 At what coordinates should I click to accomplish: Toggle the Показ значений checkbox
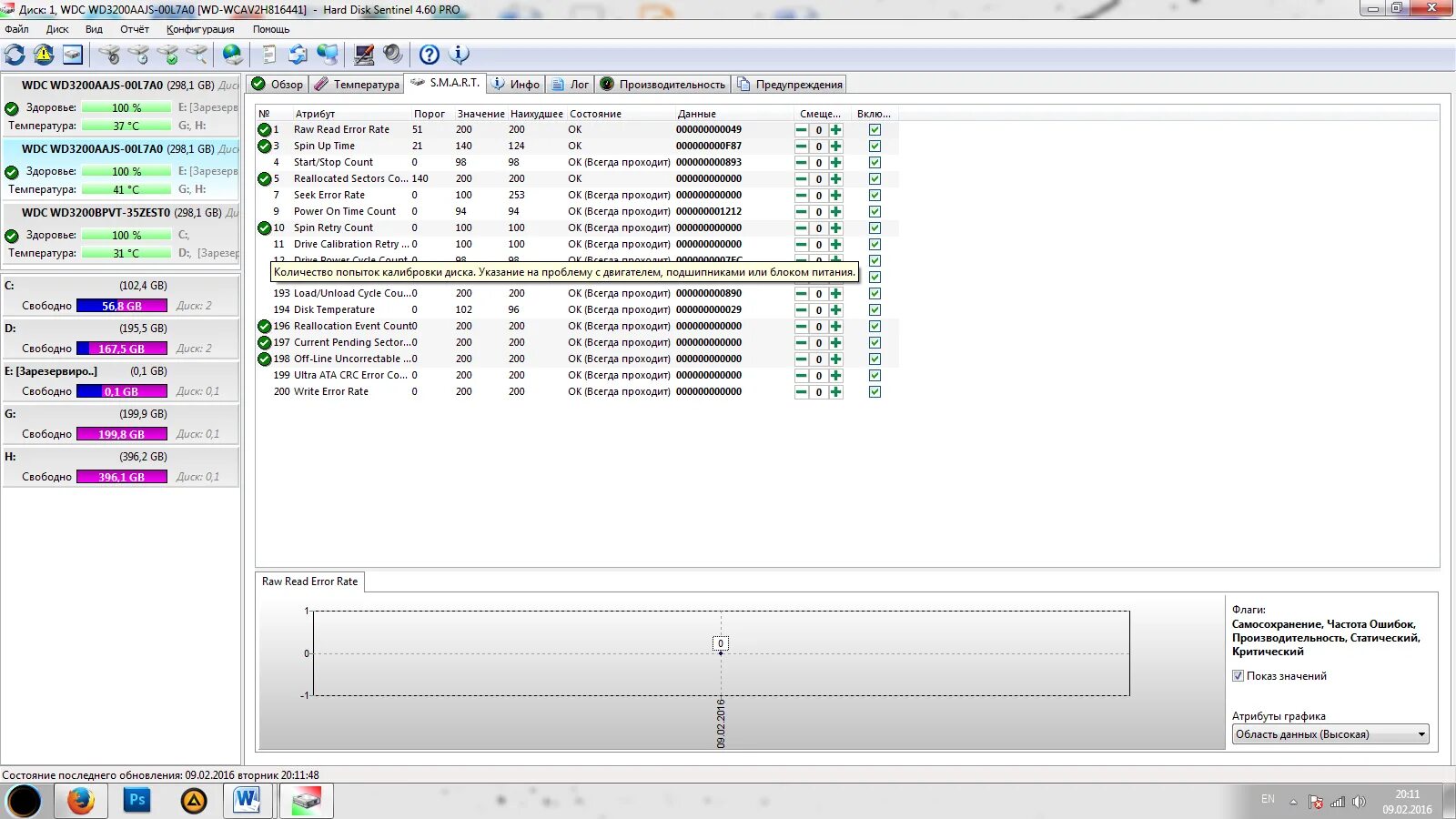click(1238, 676)
